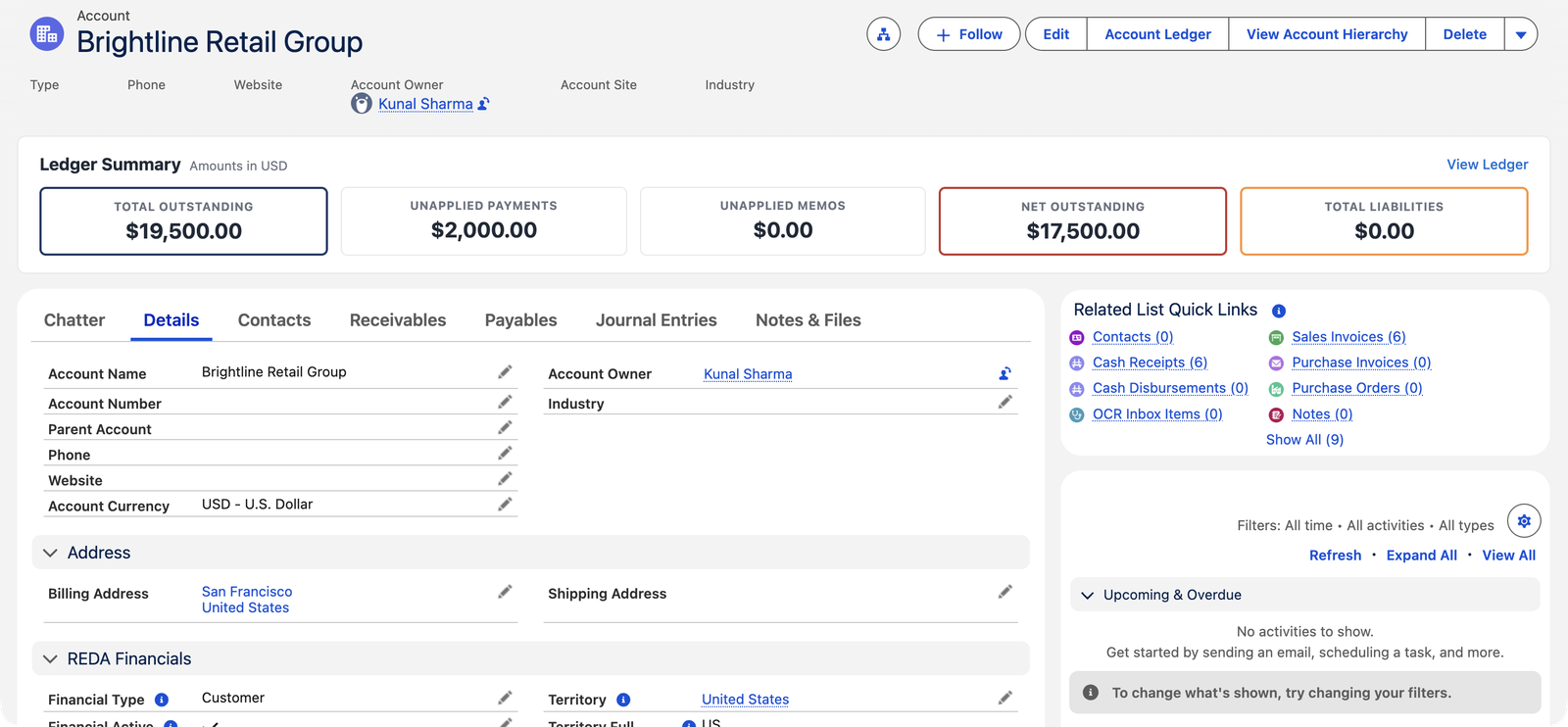Follow this account
This screenshot has width=1568, height=727.
[x=969, y=34]
